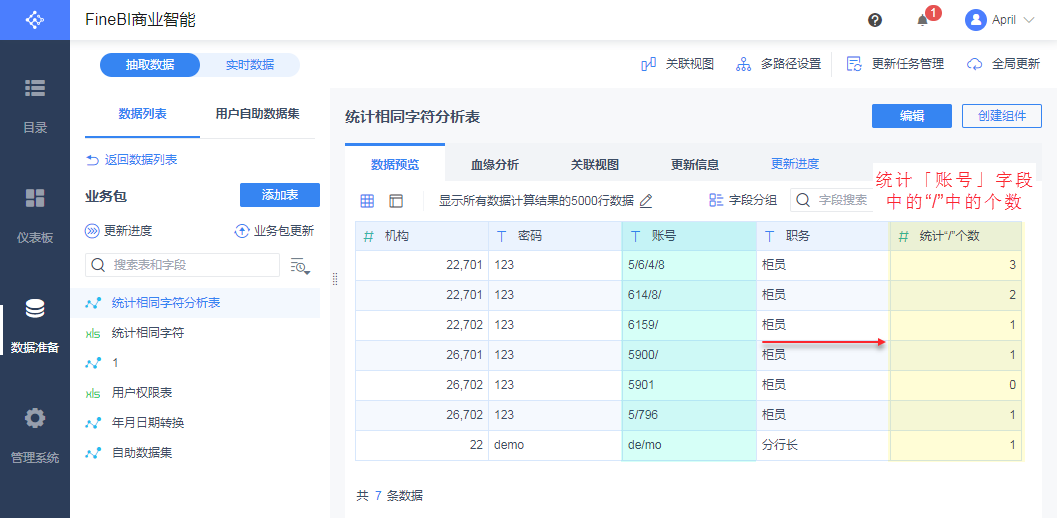The height and width of the screenshot is (518, 1057).
Task: Switch to grid table view icon
Action: point(367,201)
